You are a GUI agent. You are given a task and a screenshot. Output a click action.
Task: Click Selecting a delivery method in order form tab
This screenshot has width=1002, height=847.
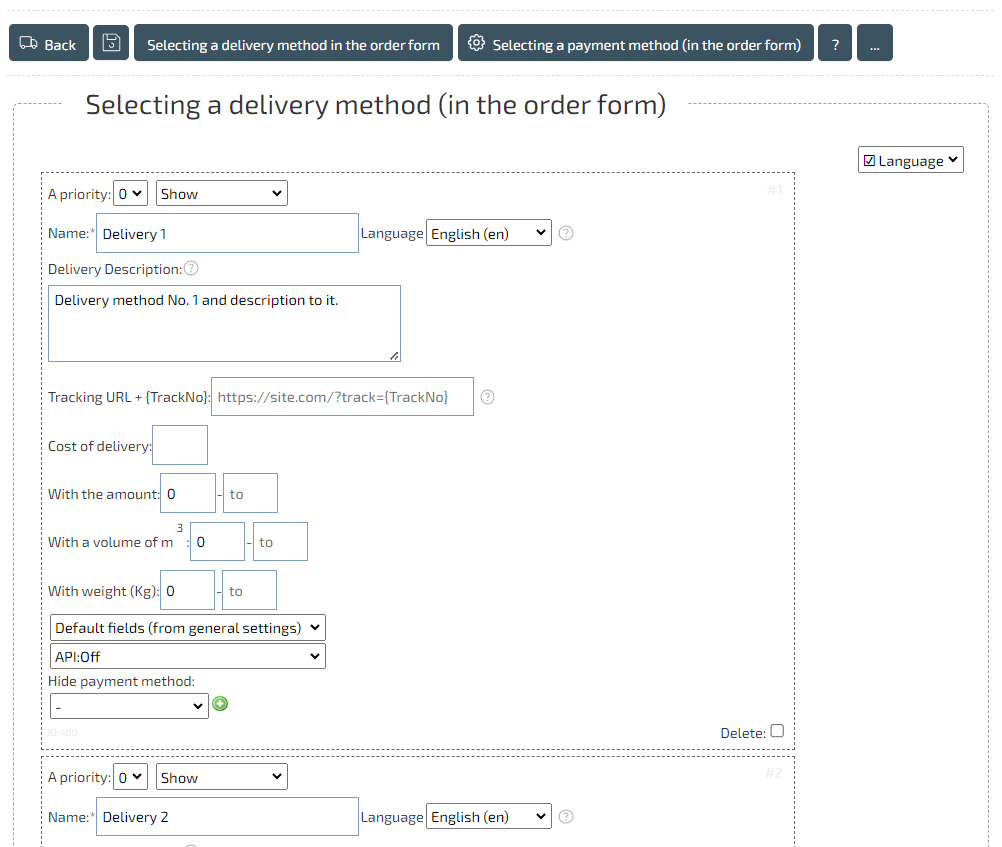pyautogui.click(x=293, y=44)
